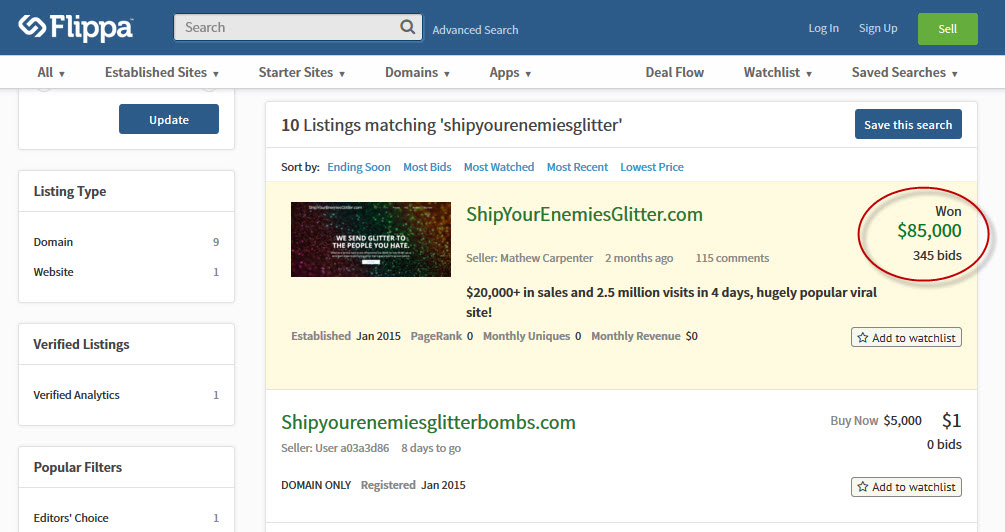
Task: Open the Deal Flow page
Action: (674, 72)
